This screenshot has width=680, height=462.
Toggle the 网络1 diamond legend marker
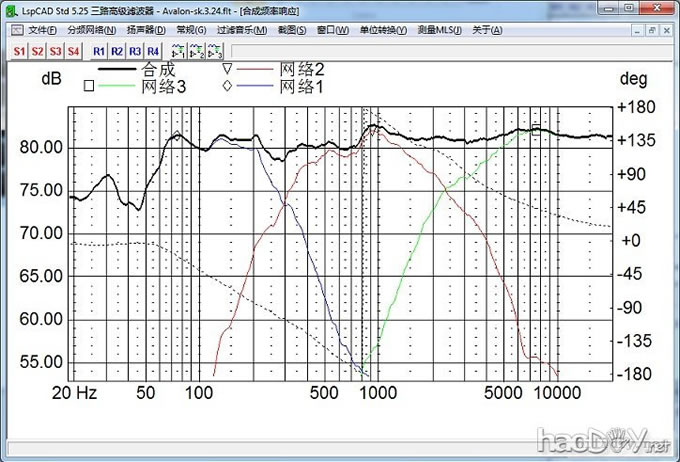[227, 87]
